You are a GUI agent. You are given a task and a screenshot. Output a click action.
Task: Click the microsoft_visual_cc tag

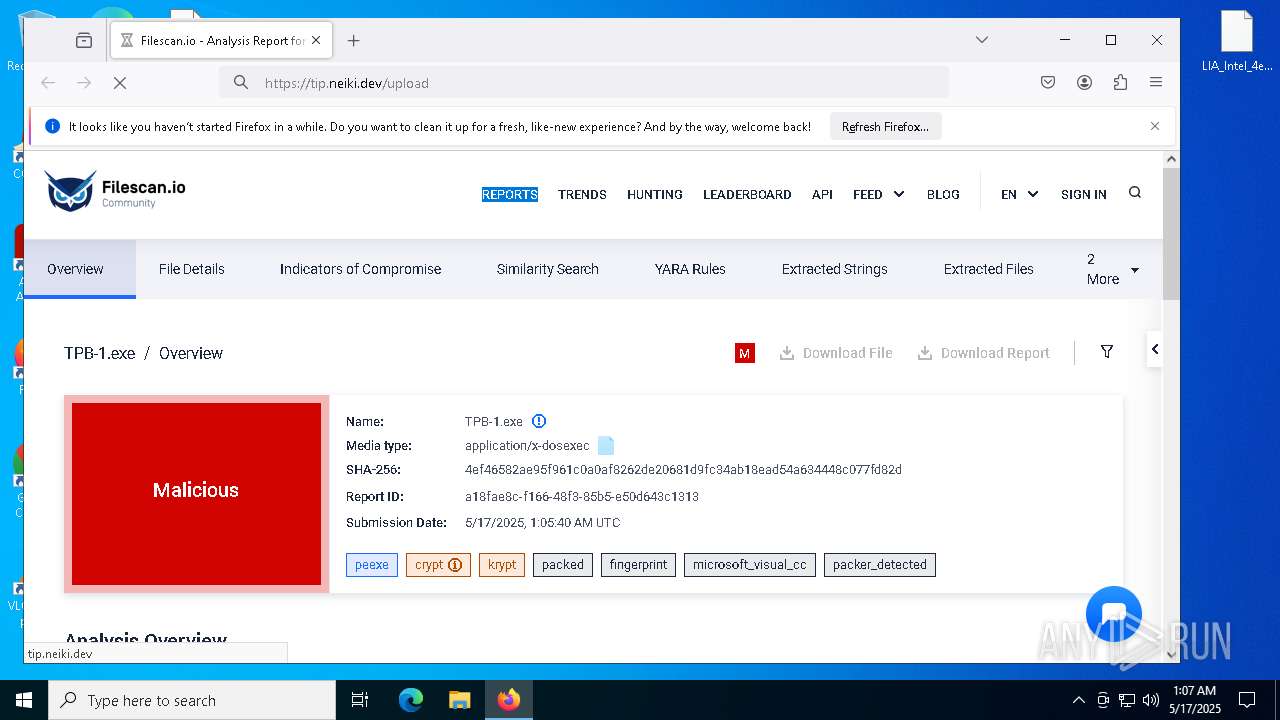[x=750, y=565]
